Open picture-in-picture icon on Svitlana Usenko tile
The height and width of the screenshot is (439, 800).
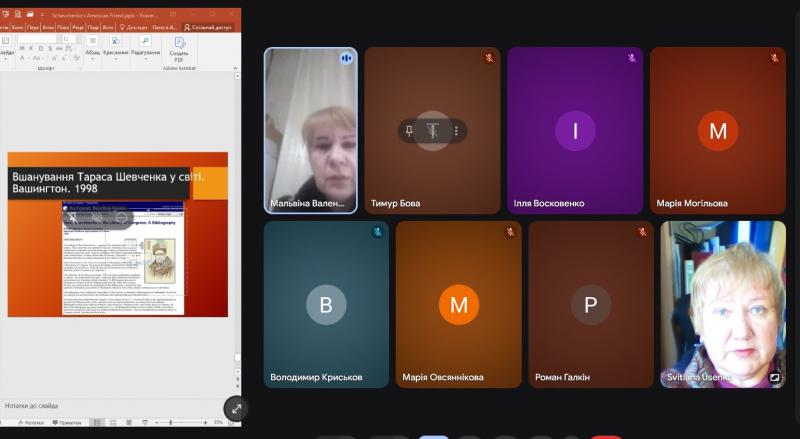(x=773, y=378)
